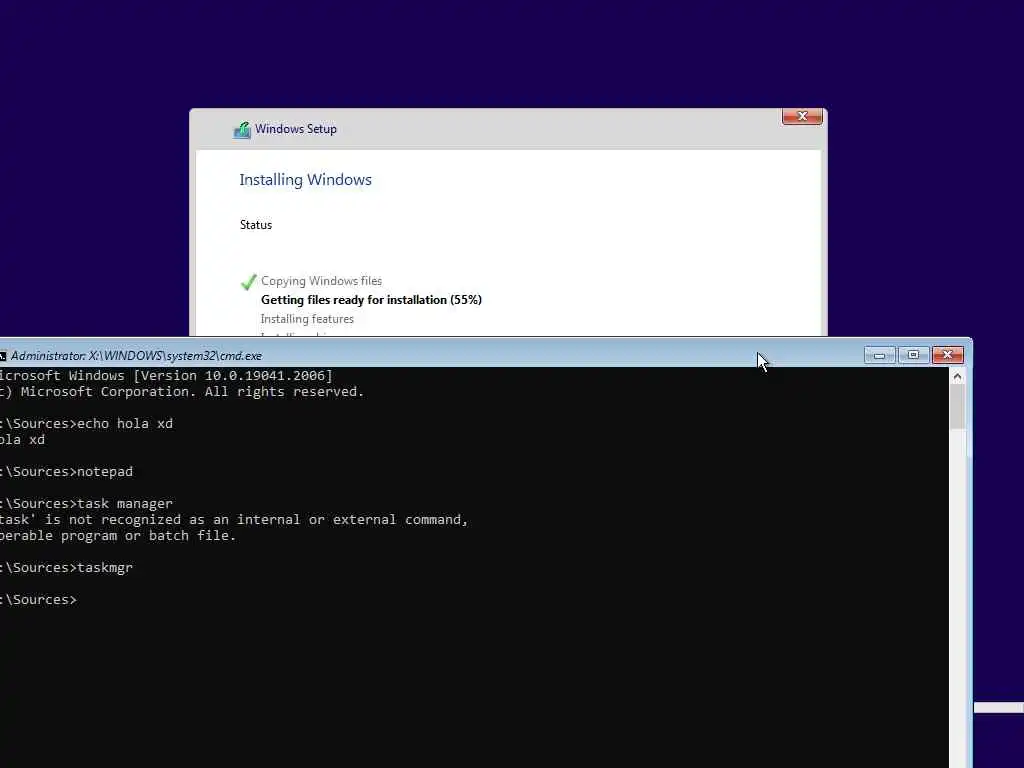Click the 'task manager' command line

click(x=86, y=504)
